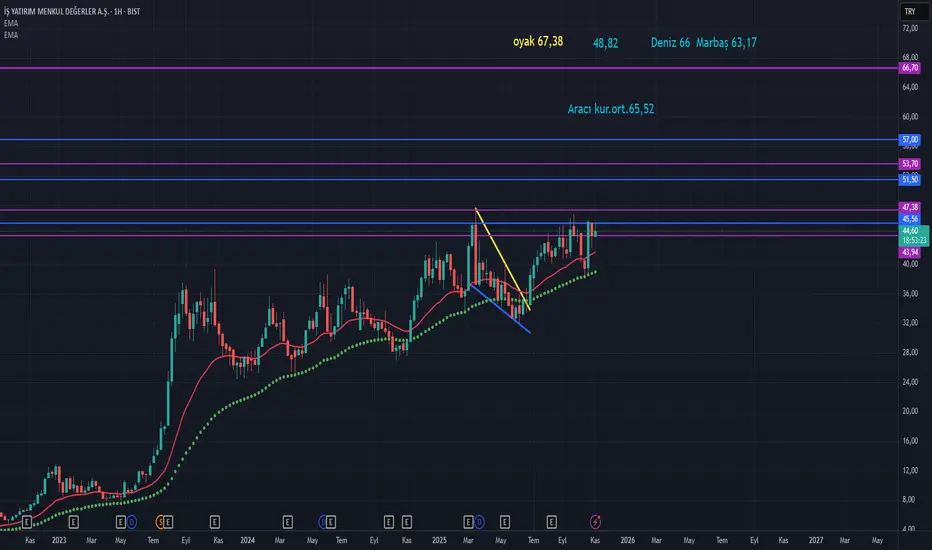Select the first EMA indicator legend
This screenshot has height=550, width=932.
coord(12,22)
